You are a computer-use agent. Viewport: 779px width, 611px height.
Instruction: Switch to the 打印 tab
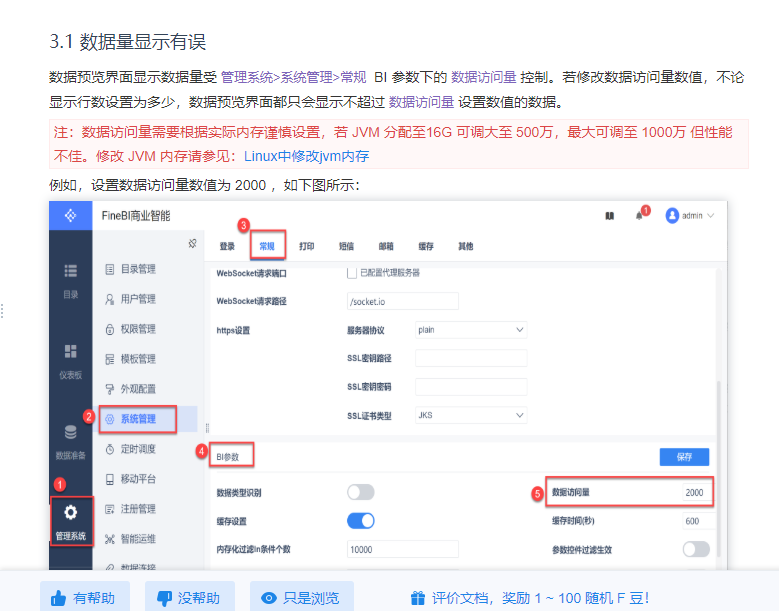307,246
